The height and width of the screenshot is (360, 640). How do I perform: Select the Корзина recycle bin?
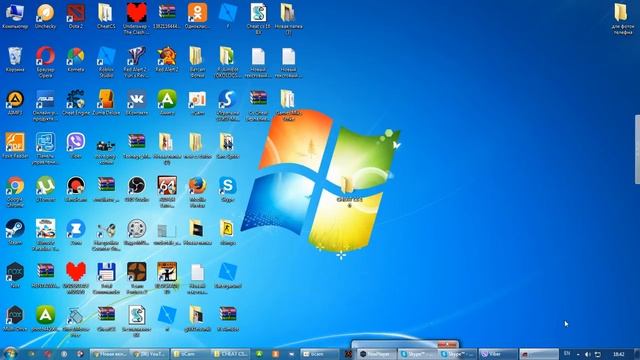[15, 60]
